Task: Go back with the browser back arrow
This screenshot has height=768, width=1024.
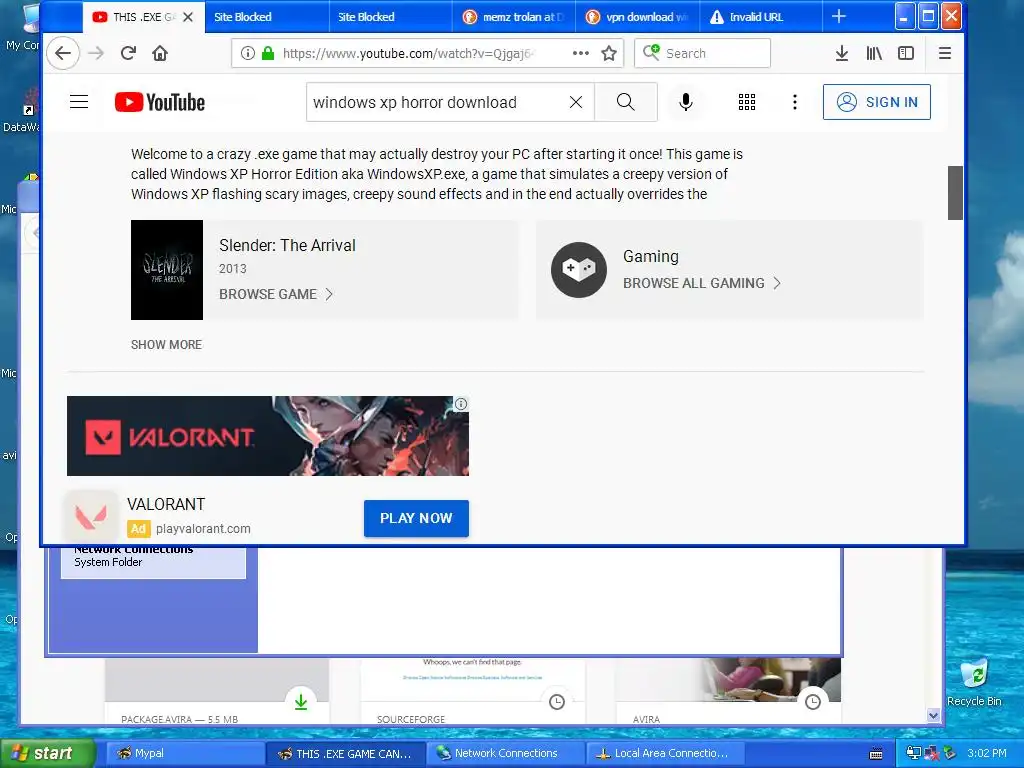Action: click(x=63, y=54)
